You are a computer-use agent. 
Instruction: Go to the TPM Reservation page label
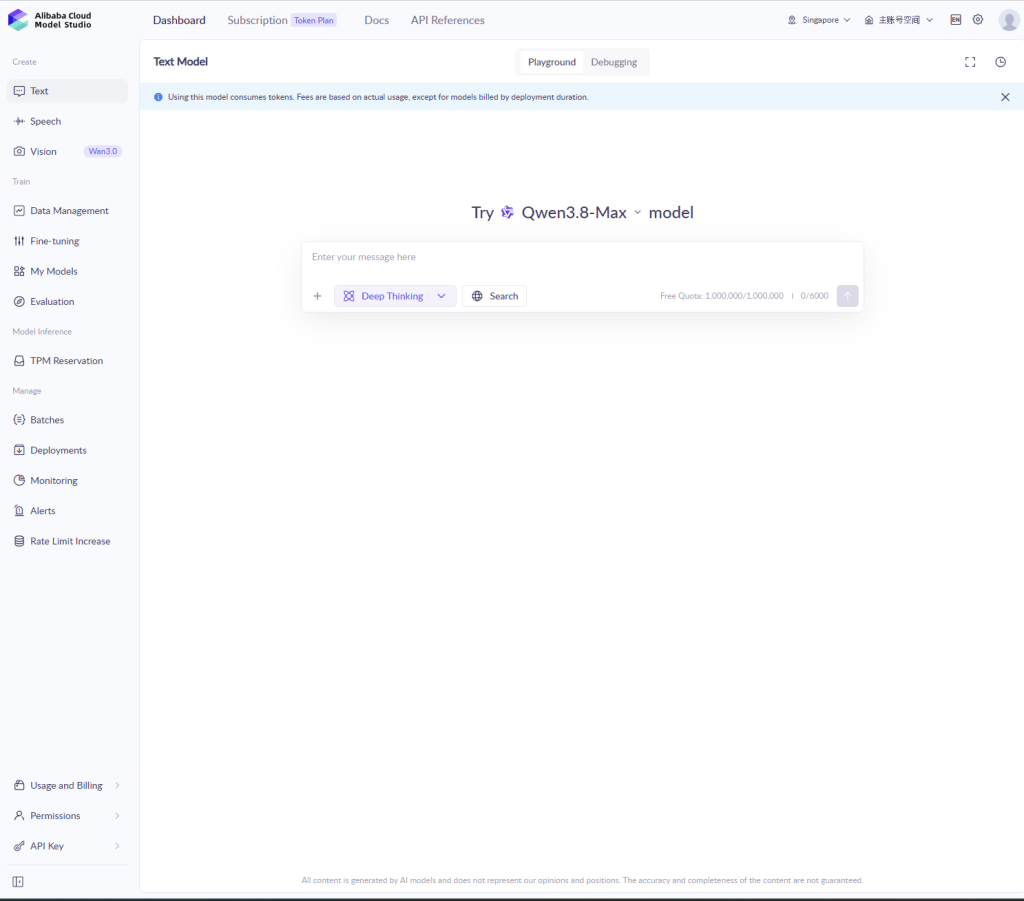(67, 360)
